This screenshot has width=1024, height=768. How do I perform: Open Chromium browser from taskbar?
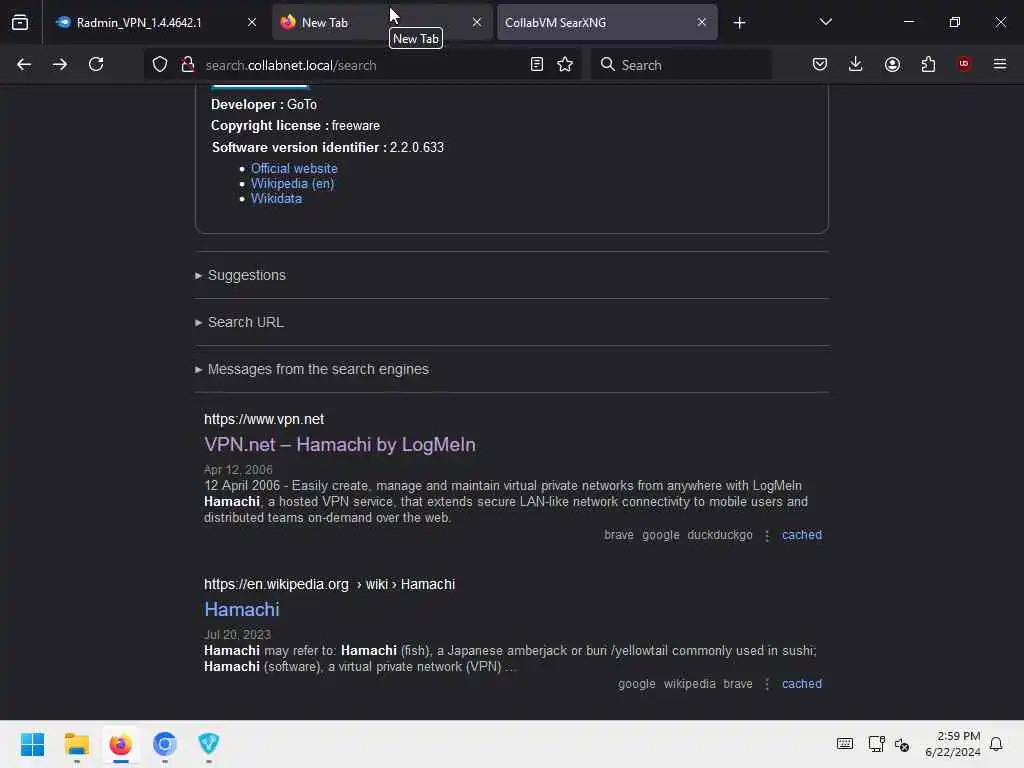click(165, 744)
